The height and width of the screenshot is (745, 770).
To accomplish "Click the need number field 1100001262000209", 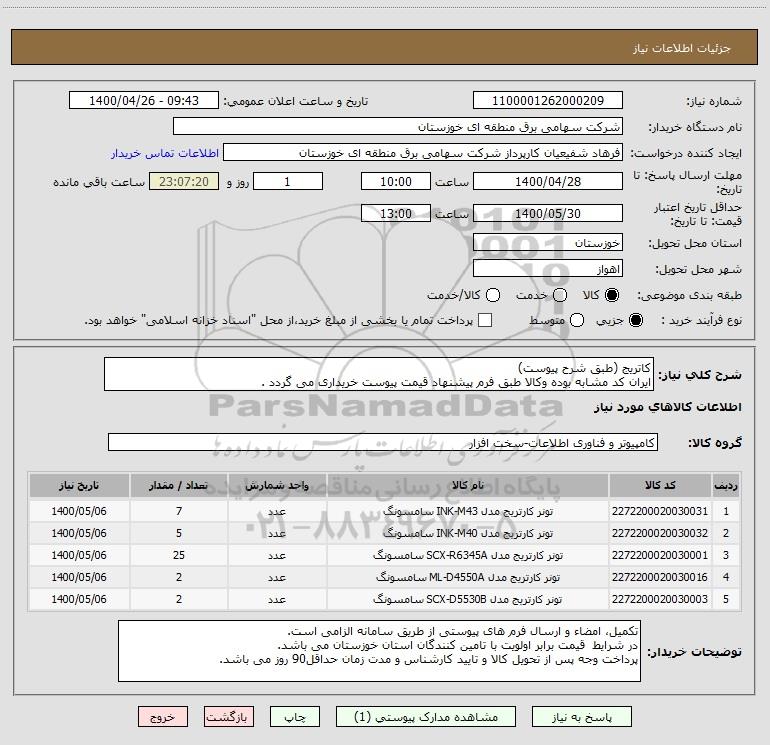I will 548,101.
